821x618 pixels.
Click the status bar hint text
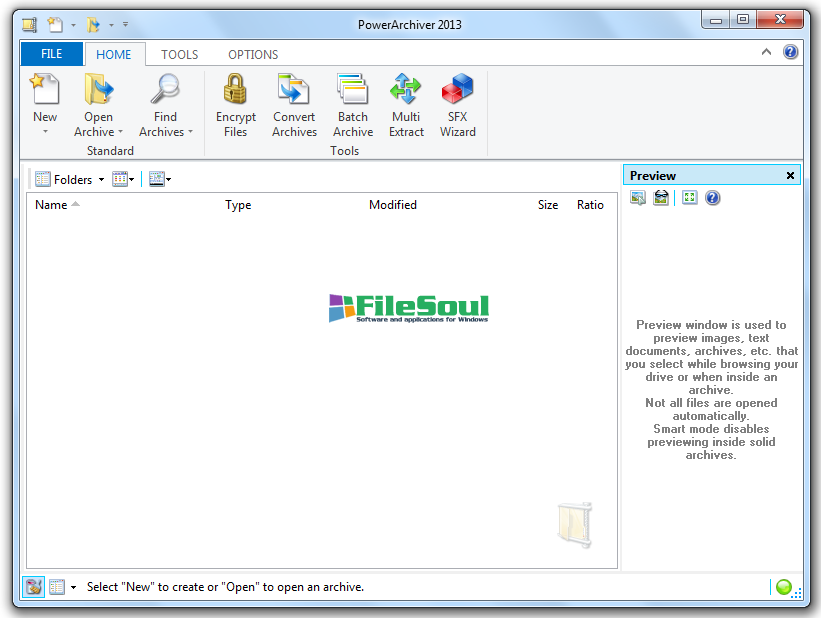click(x=225, y=587)
